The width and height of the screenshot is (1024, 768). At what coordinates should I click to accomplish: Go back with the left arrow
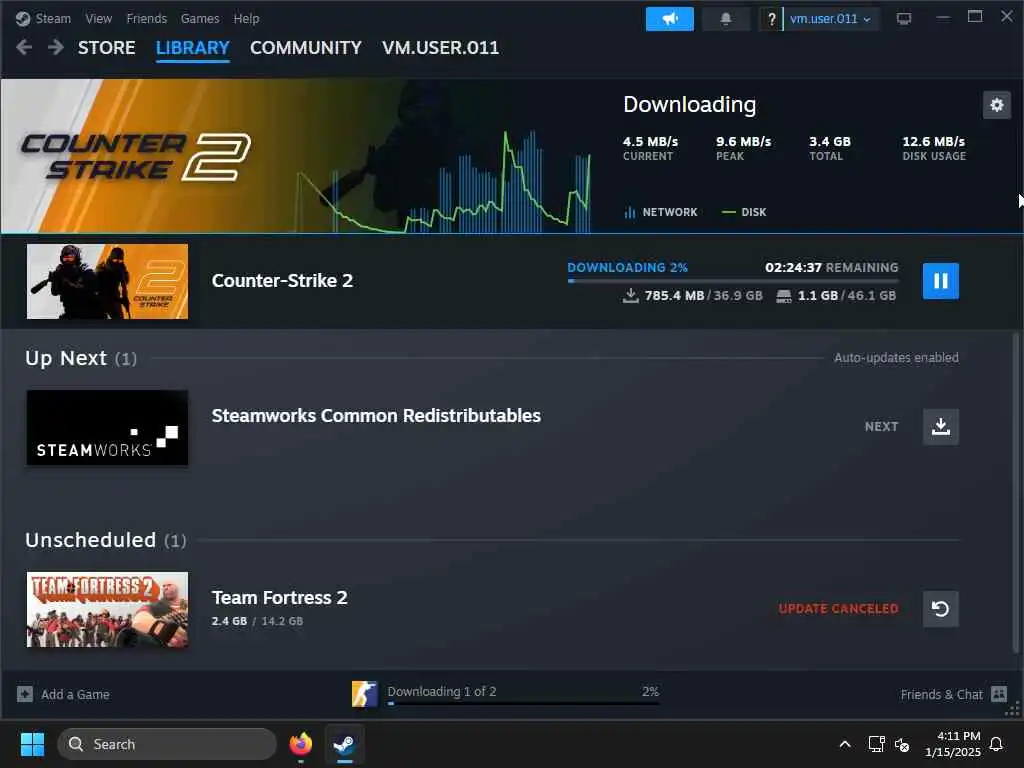(x=24, y=48)
